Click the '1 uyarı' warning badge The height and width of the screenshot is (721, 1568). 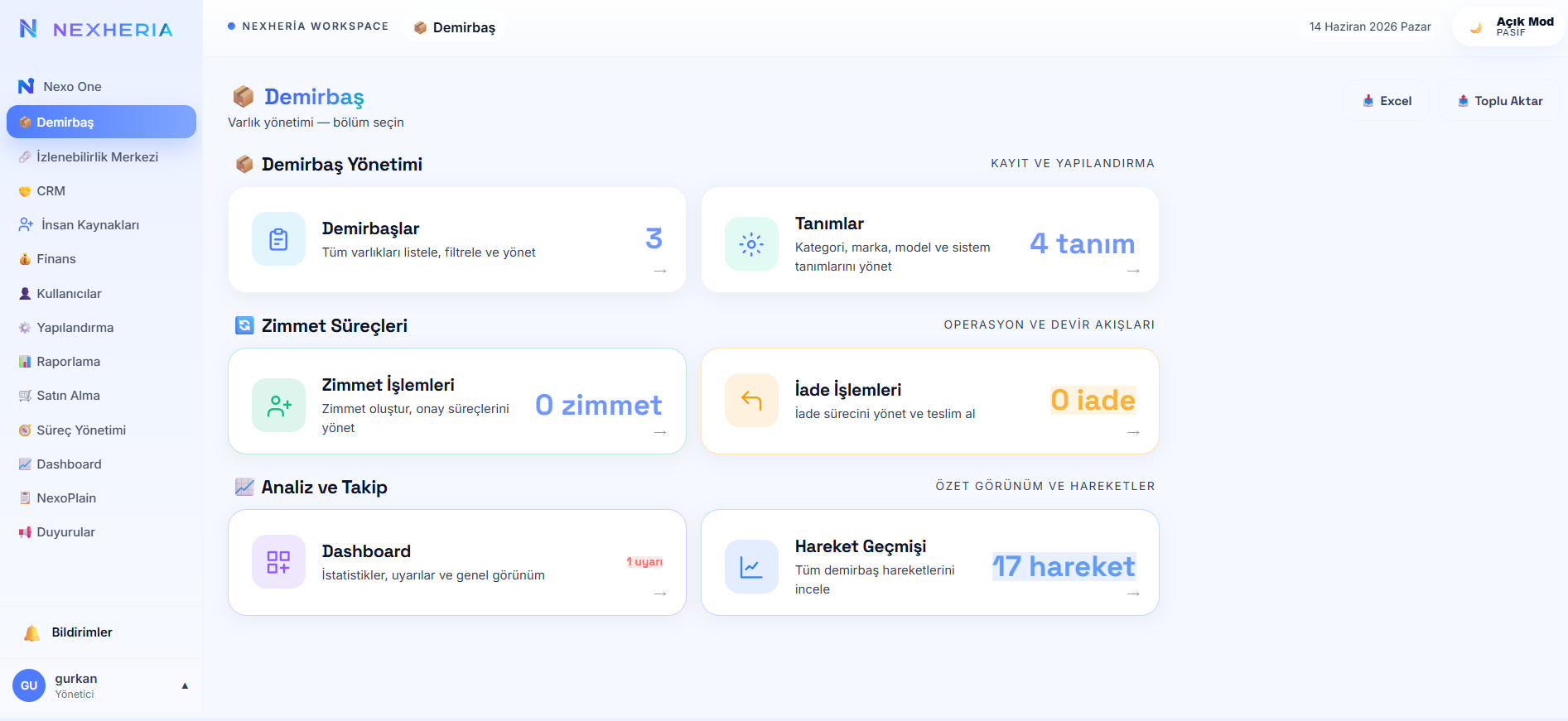(644, 562)
